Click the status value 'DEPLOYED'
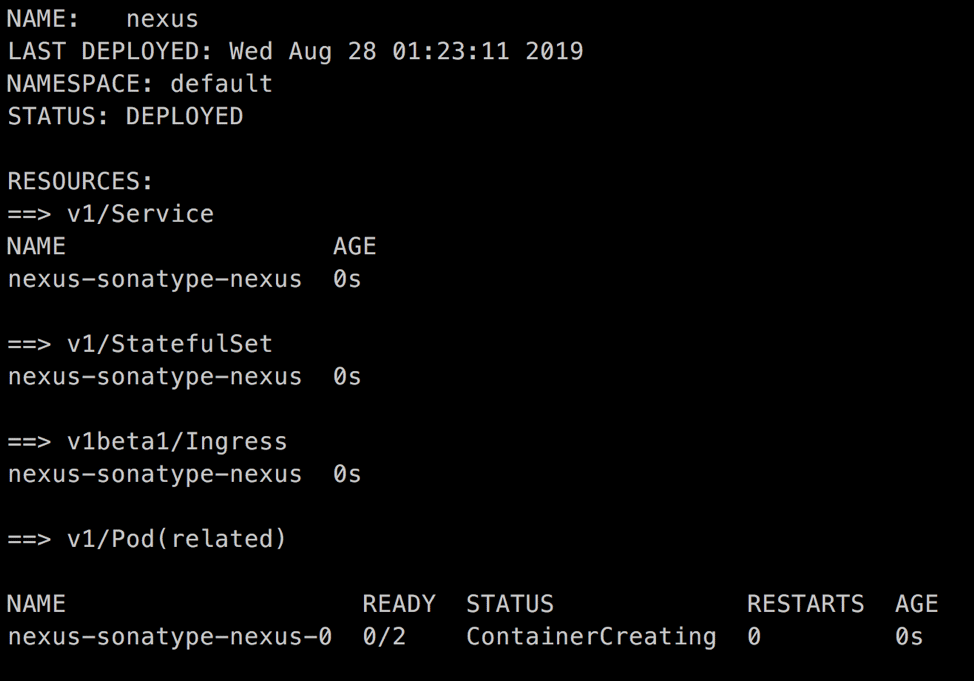Viewport: 974px width, 681px height. click(184, 116)
